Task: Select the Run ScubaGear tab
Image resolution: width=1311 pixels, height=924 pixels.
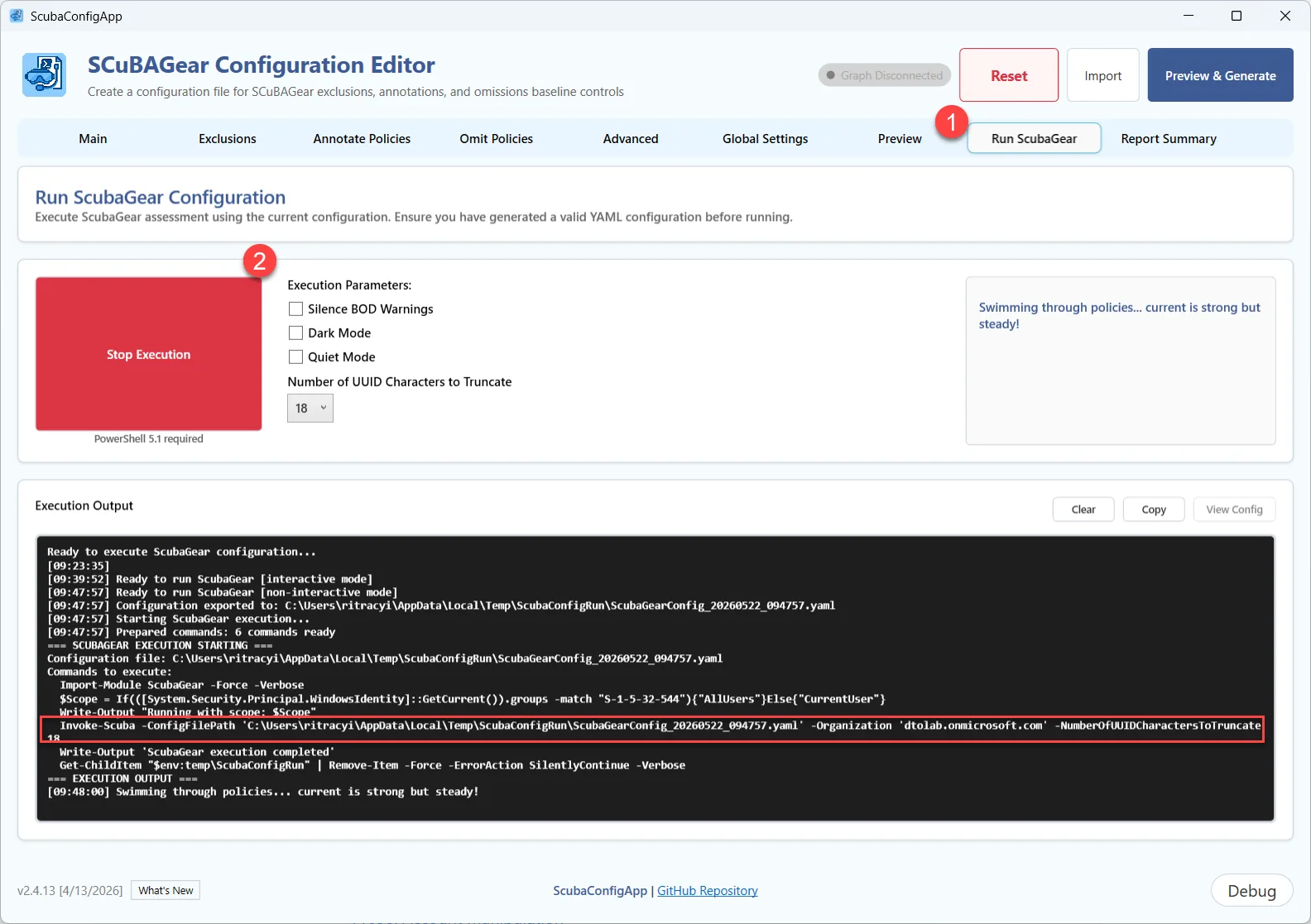Action: pyautogui.click(x=1035, y=138)
